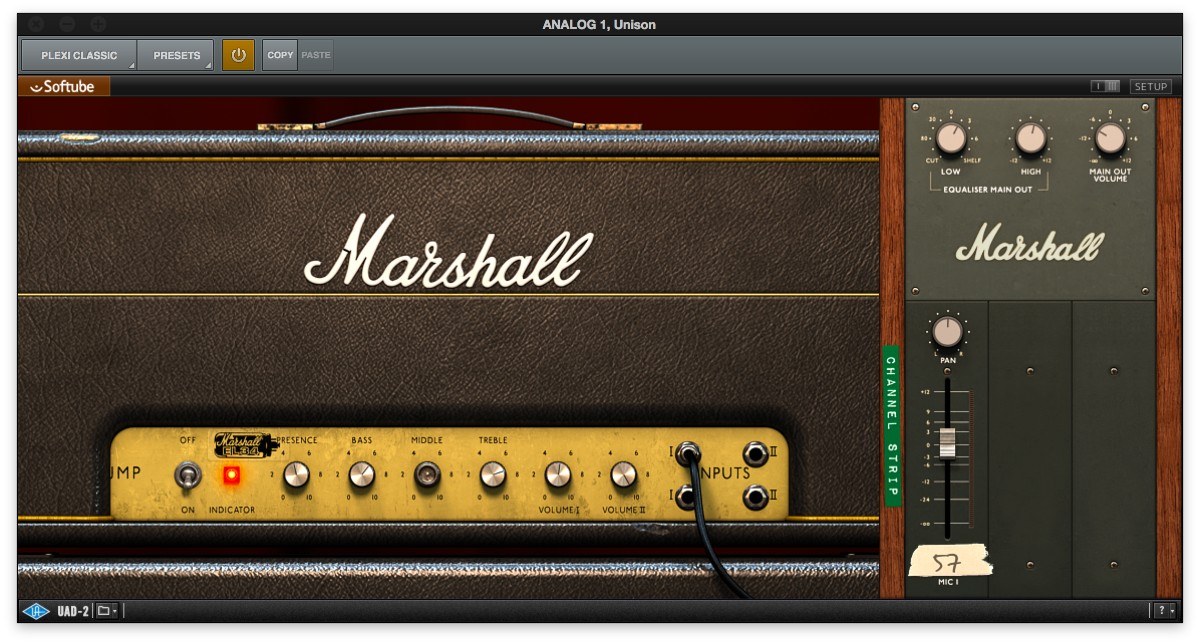Open the PLEXI CLASSIC plugin dropdown
1200x644 pixels.
pyautogui.click(x=79, y=55)
